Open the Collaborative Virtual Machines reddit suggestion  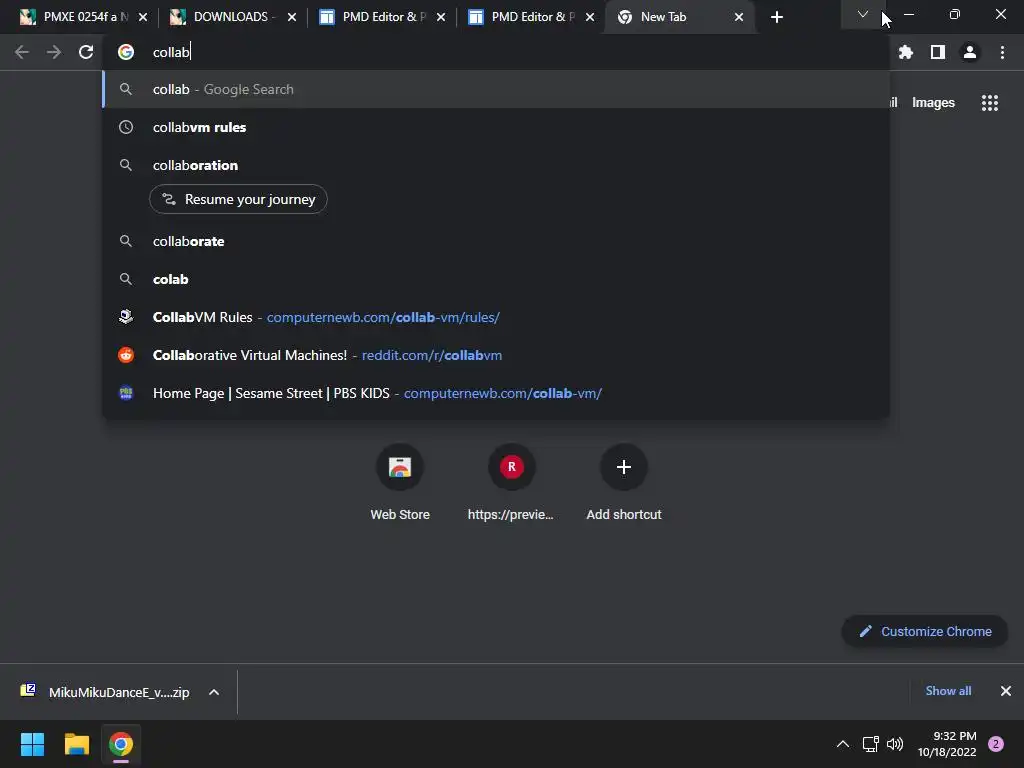tap(496, 355)
